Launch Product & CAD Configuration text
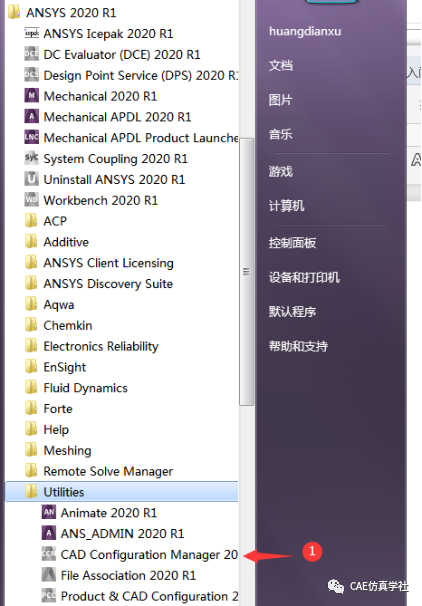The width and height of the screenshot is (422, 606). pos(149,596)
